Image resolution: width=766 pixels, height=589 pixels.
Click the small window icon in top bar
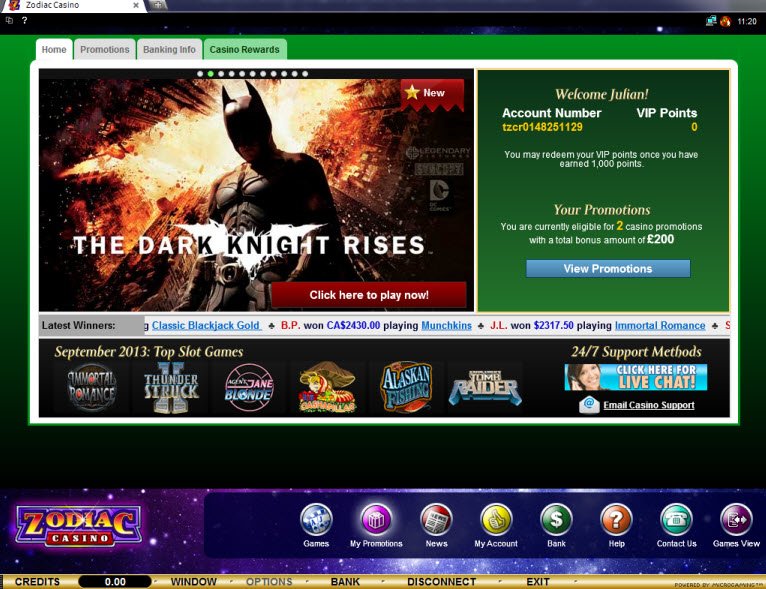9,21
